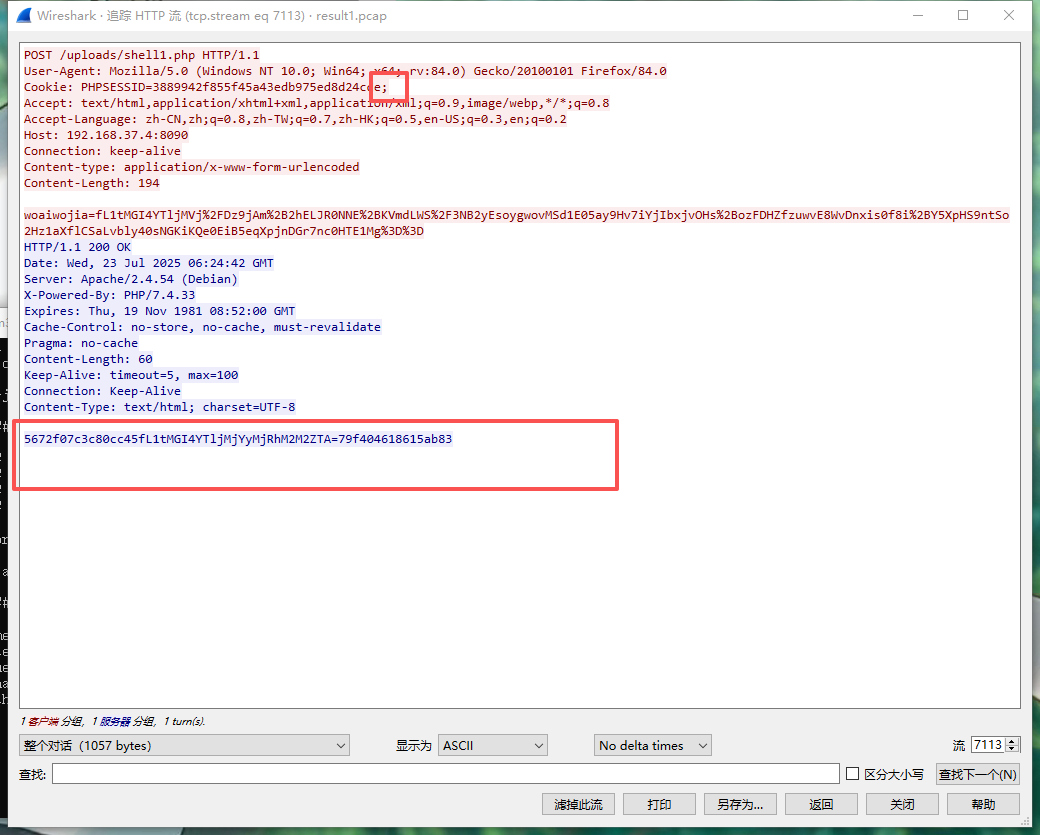Minimize the Follow HTTP Stream window
Screen dimensions: 1040x835
[x=915, y=16]
